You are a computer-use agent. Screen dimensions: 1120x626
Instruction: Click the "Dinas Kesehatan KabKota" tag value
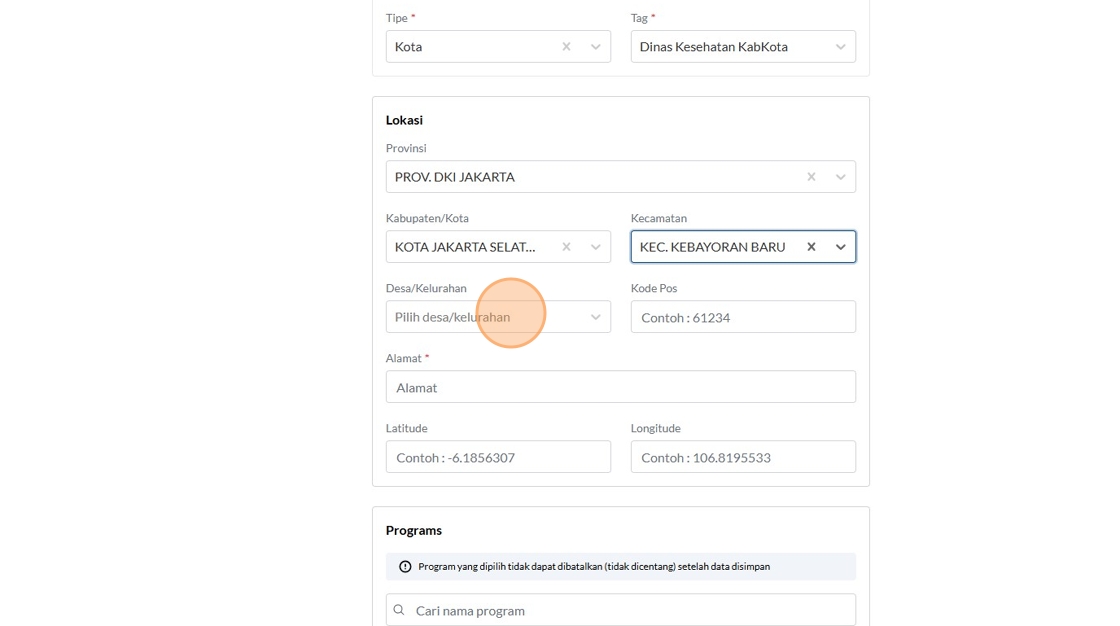[714, 47]
